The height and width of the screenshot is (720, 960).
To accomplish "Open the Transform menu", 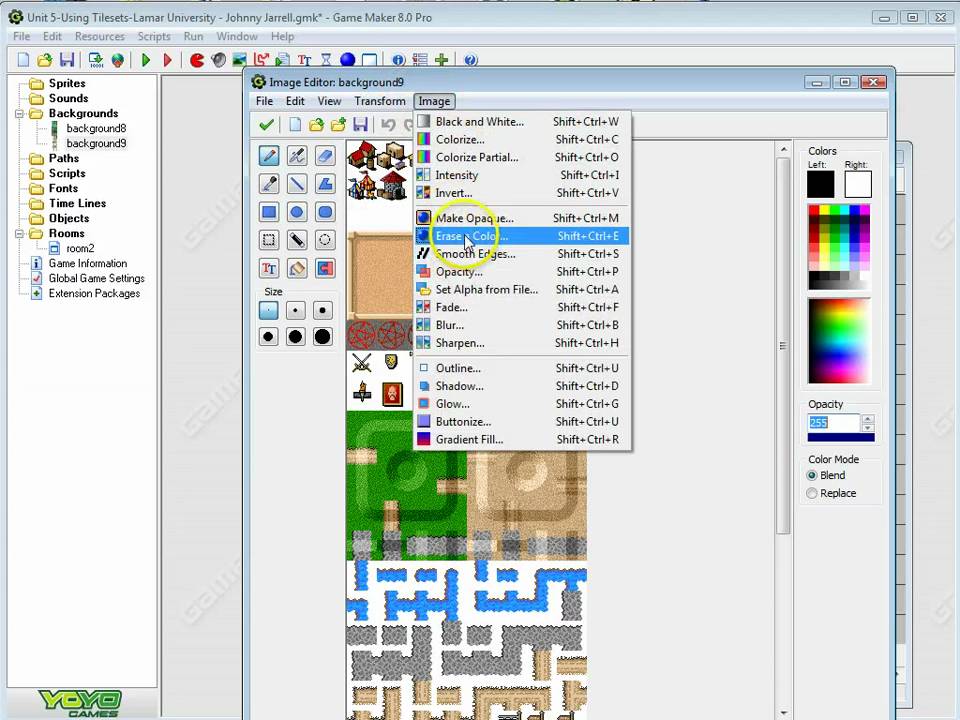I will coord(380,102).
